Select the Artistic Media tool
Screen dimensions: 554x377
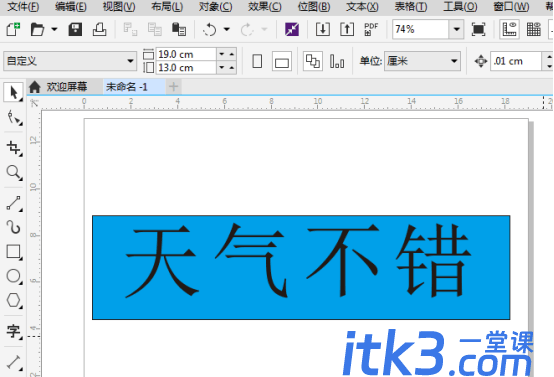(14, 227)
